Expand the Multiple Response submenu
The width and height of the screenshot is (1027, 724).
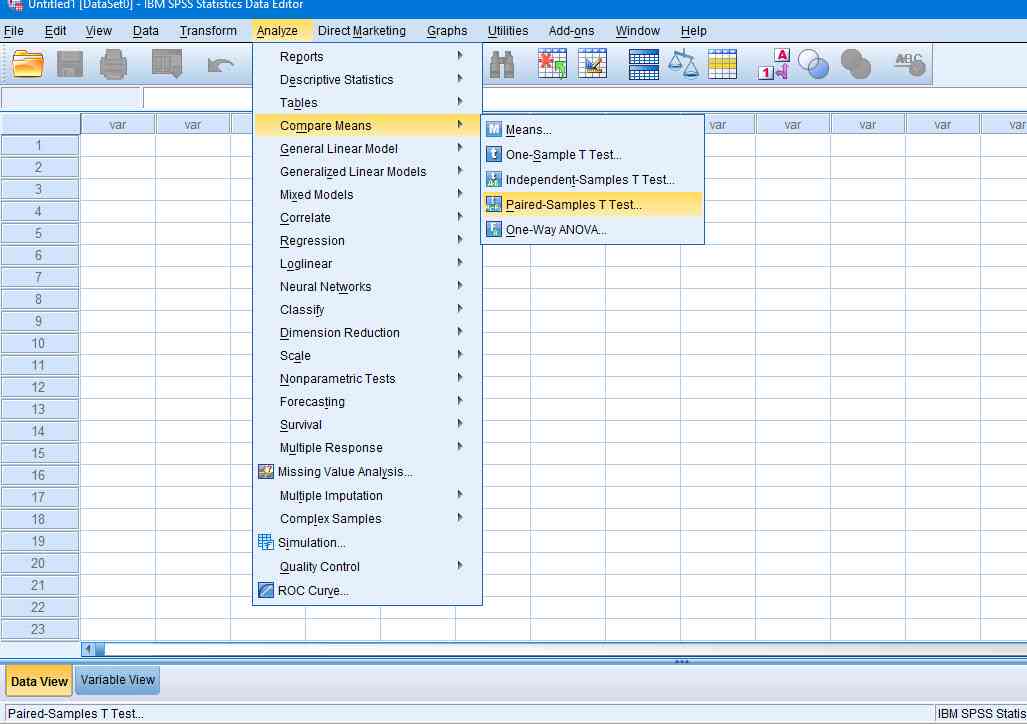coord(367,448)
